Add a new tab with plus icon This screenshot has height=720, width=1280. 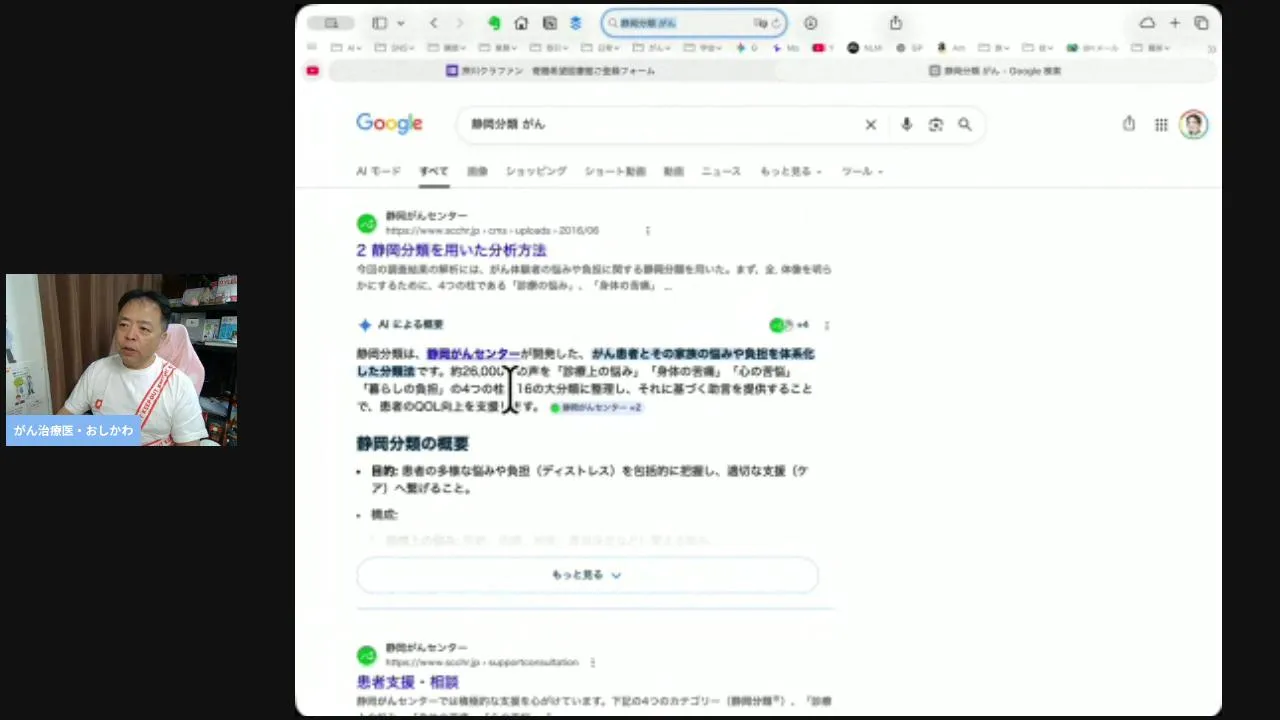click(1175, 23)
